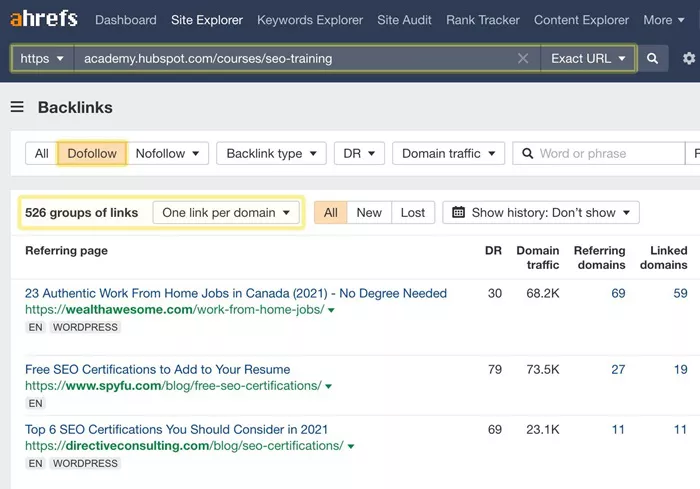Expand the More menu
Screen dimensions: 700x489
663,20
